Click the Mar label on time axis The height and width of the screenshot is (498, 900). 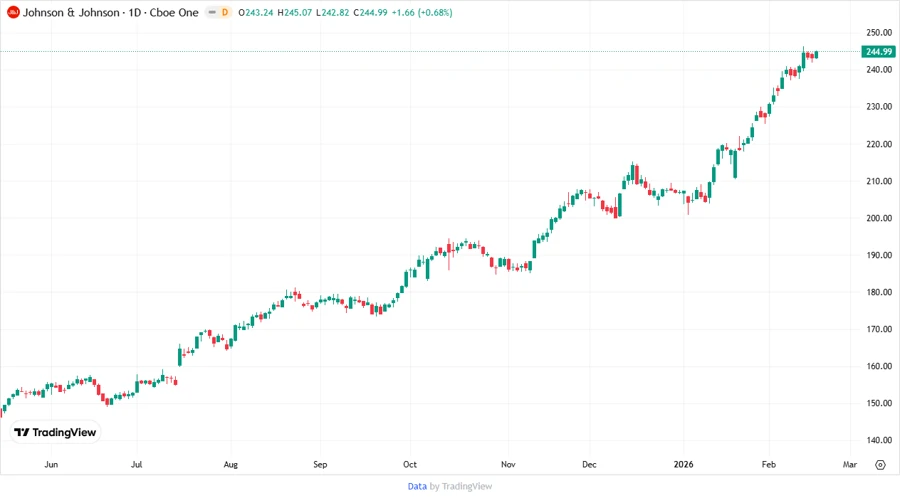click(x=849, y=464)
